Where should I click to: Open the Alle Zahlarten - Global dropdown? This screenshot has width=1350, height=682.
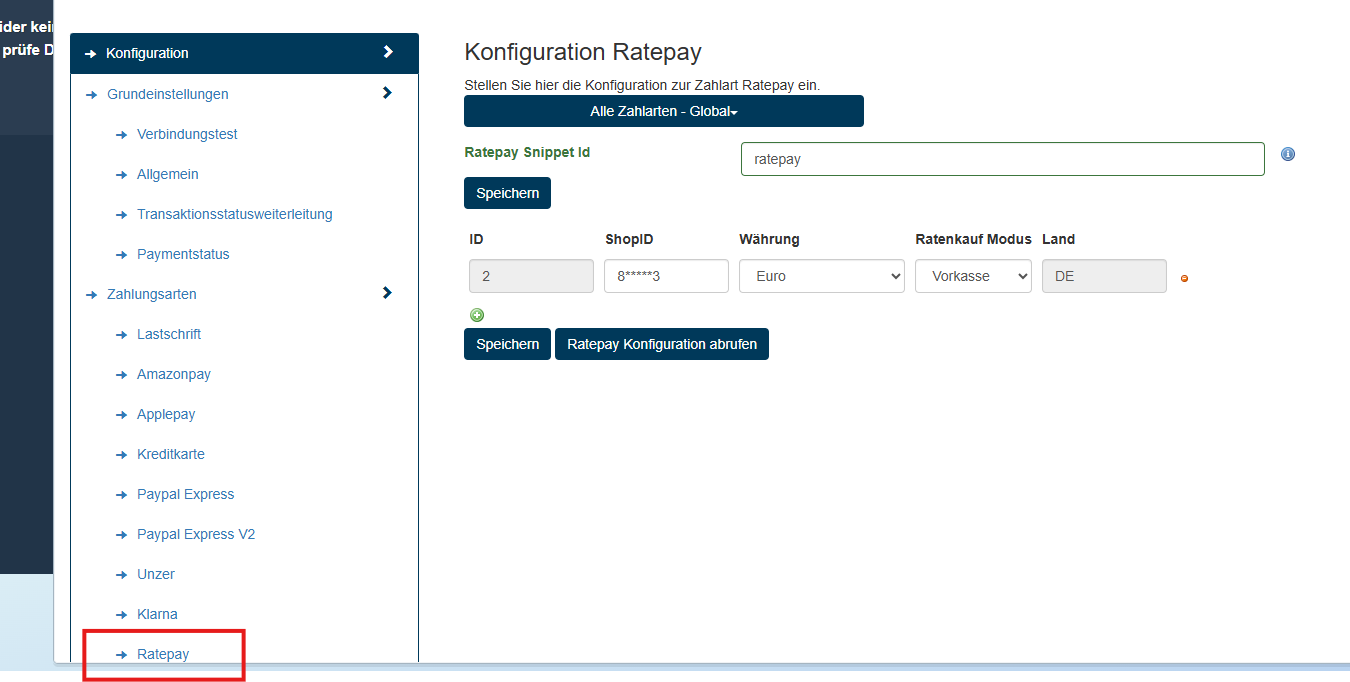point(664,111)
